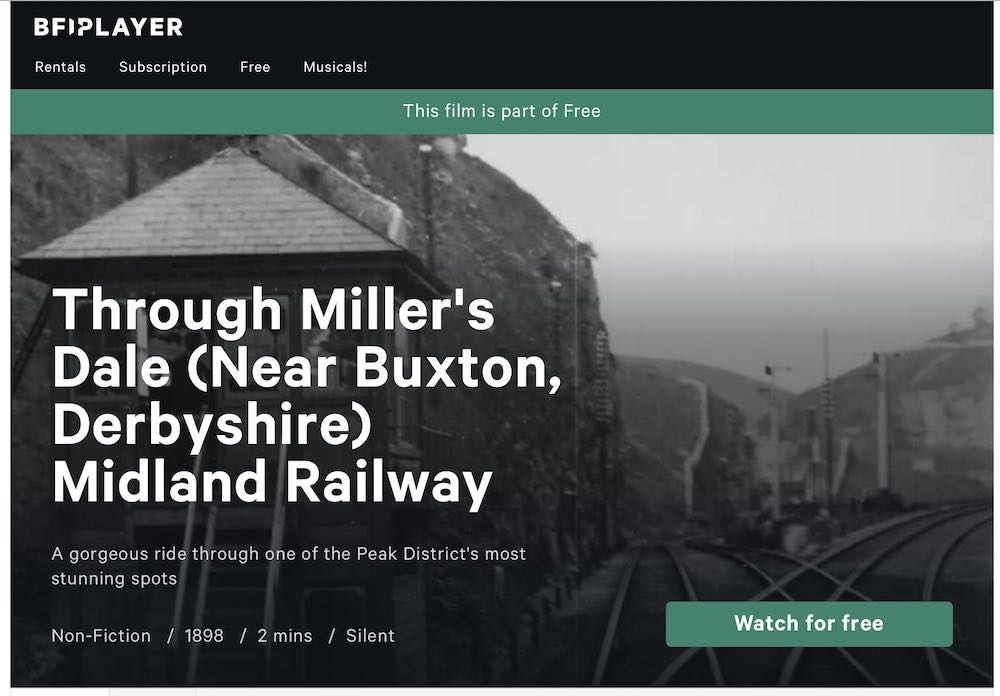Open the Musicals! collection link
Image resolution: width=1000 pixels, height=696 pixels.
(x=335, y=67)
